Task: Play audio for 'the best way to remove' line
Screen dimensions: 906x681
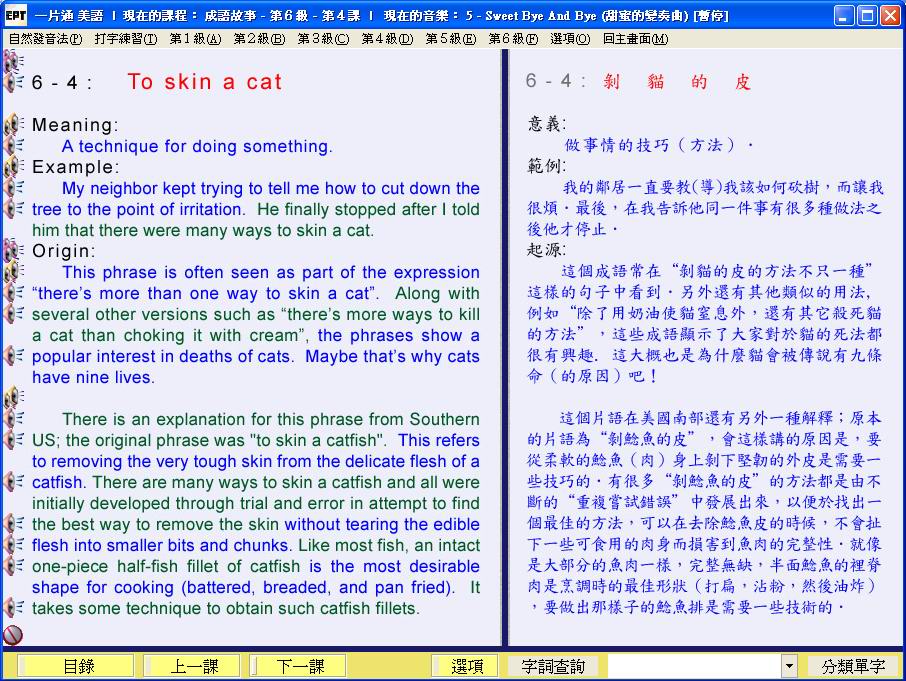Action: coord(14,524)
